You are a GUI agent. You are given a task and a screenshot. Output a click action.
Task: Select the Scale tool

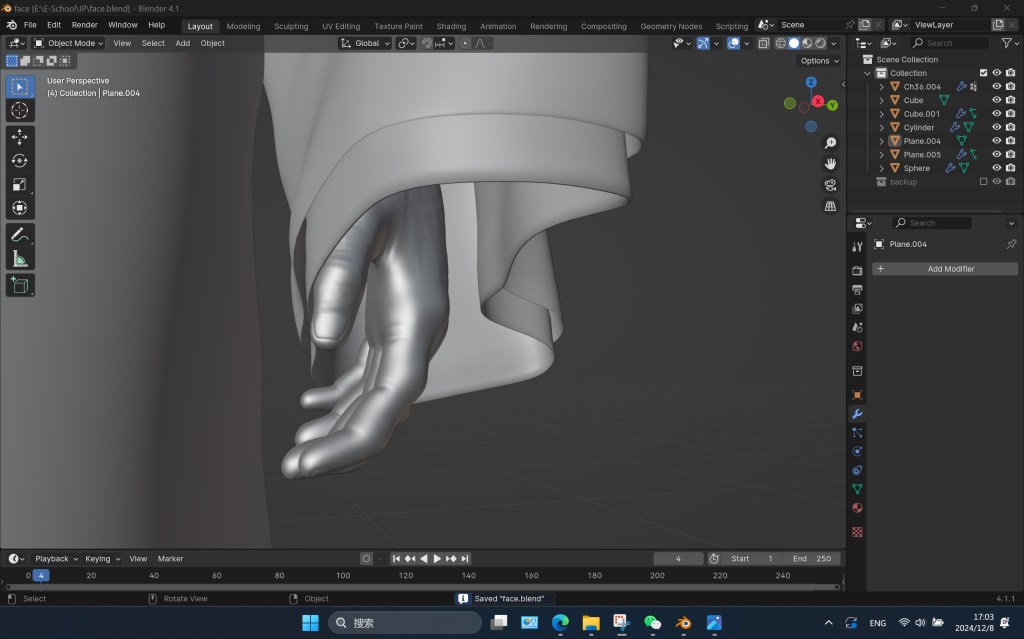tap(19, 184)
